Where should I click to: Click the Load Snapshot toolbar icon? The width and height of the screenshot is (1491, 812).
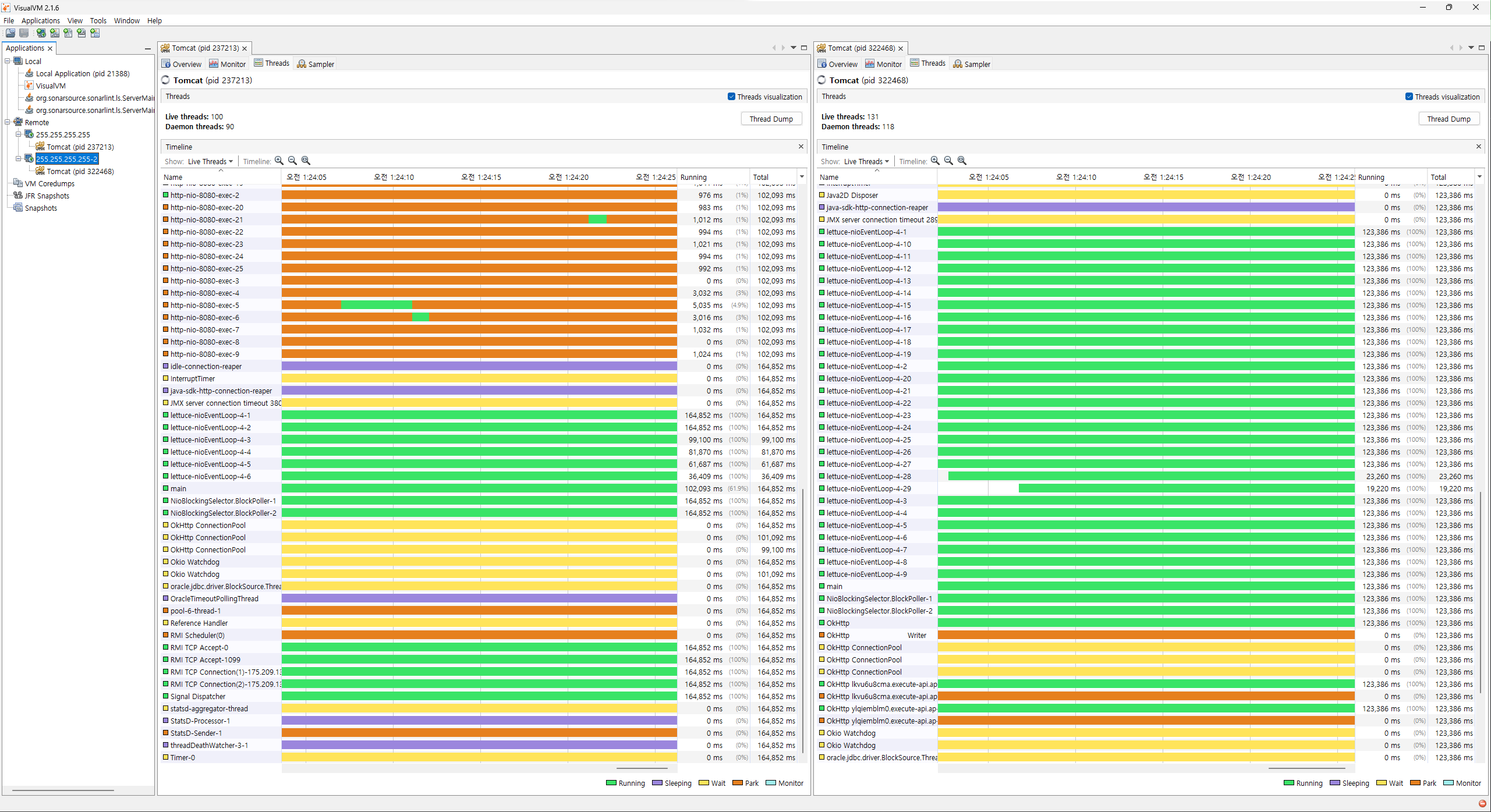pyautogui.click(x=10, y=33)
